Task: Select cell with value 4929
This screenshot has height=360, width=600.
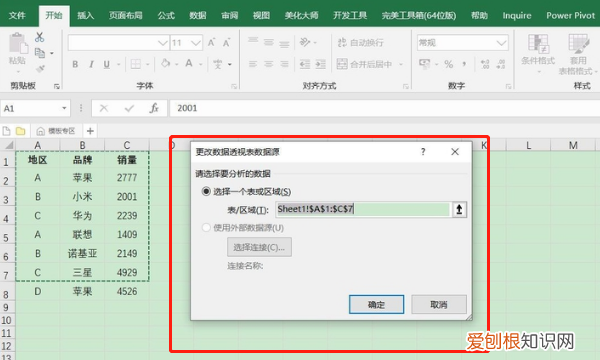Action: tap(127, 272)
